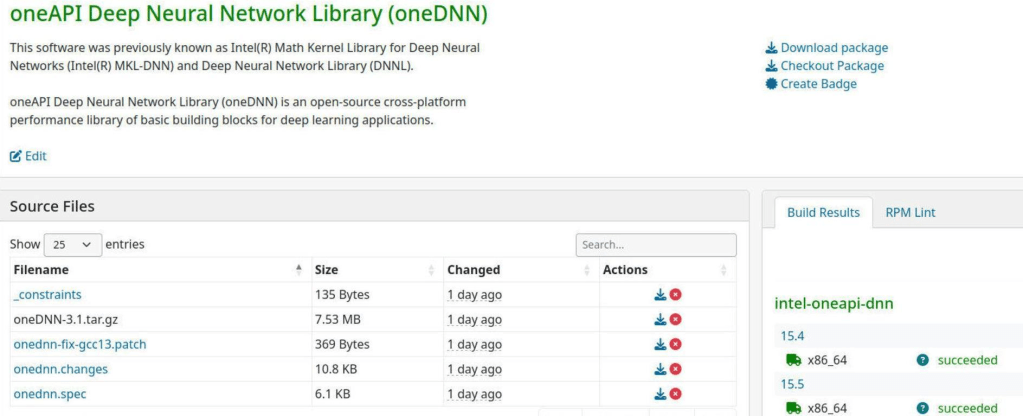The width and height of the screenshot is (1023, 416).
Task: Click the Download package link
Action: 833,48
